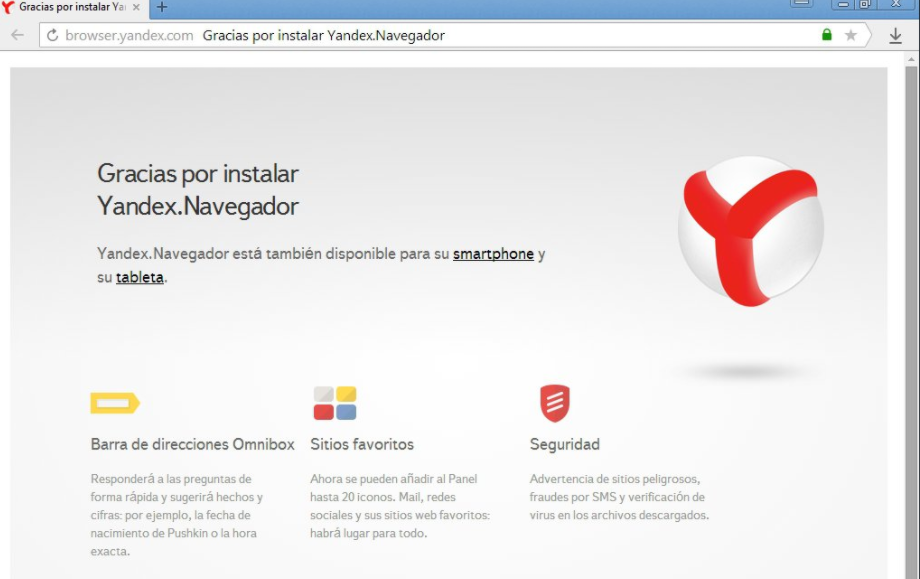The height and width of the screenshot is (579, 920).
Task: Open the 'smartphone' link
Action: tap(493, 254)
